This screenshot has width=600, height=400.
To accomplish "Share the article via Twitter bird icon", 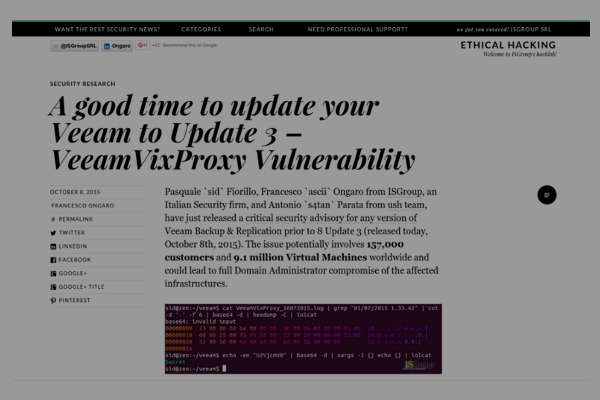I will 53,231.
